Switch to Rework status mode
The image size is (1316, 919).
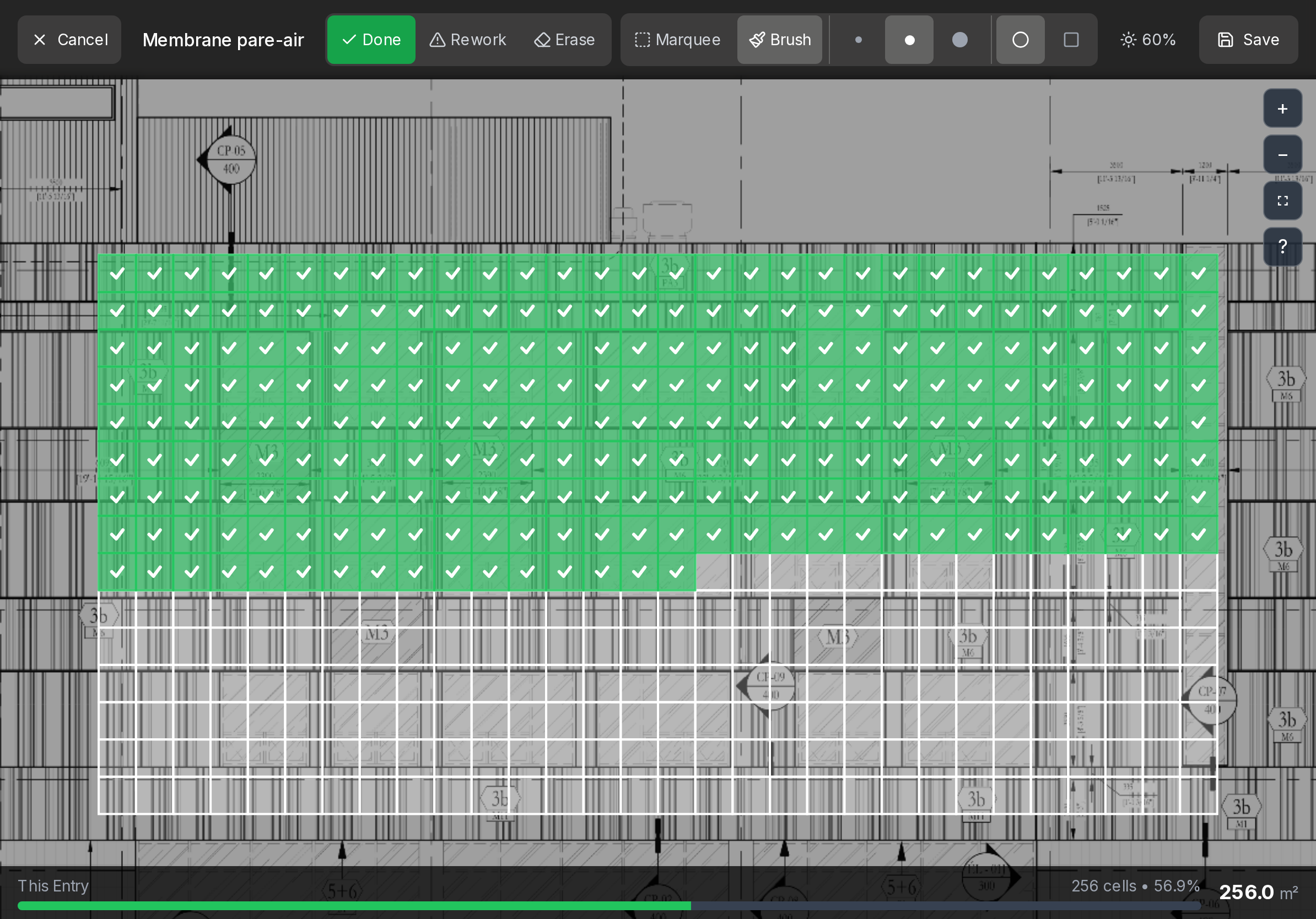pos(468,40)
